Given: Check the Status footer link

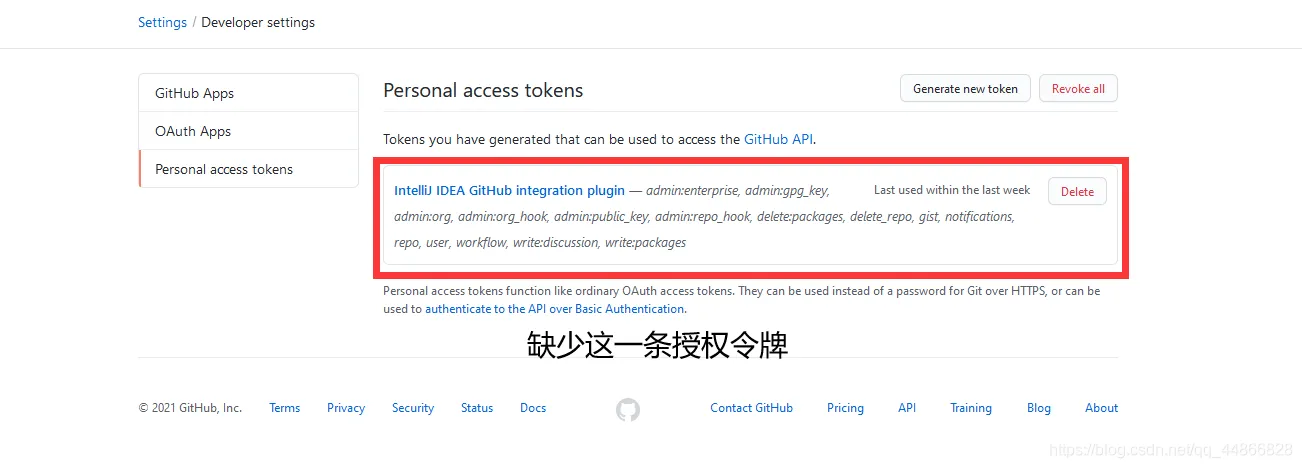Looking at the screenshot, I should 477,408.
